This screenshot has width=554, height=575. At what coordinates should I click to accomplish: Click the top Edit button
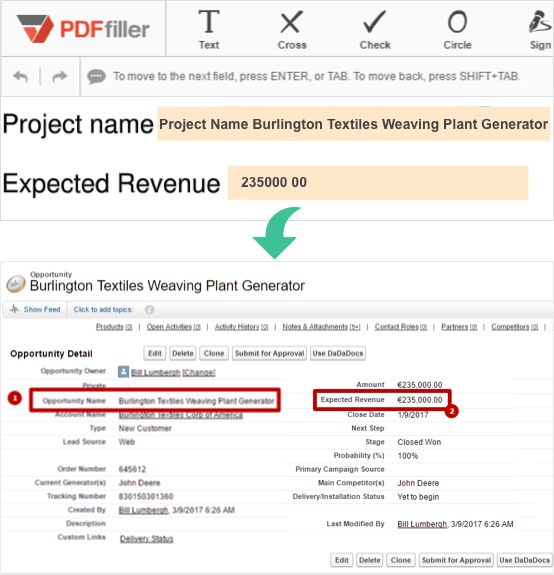click(x=155, y=354)
